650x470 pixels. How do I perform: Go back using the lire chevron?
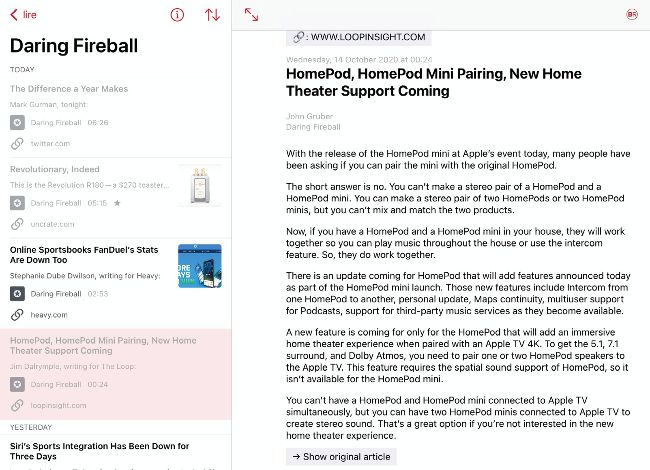click(21, 15)
